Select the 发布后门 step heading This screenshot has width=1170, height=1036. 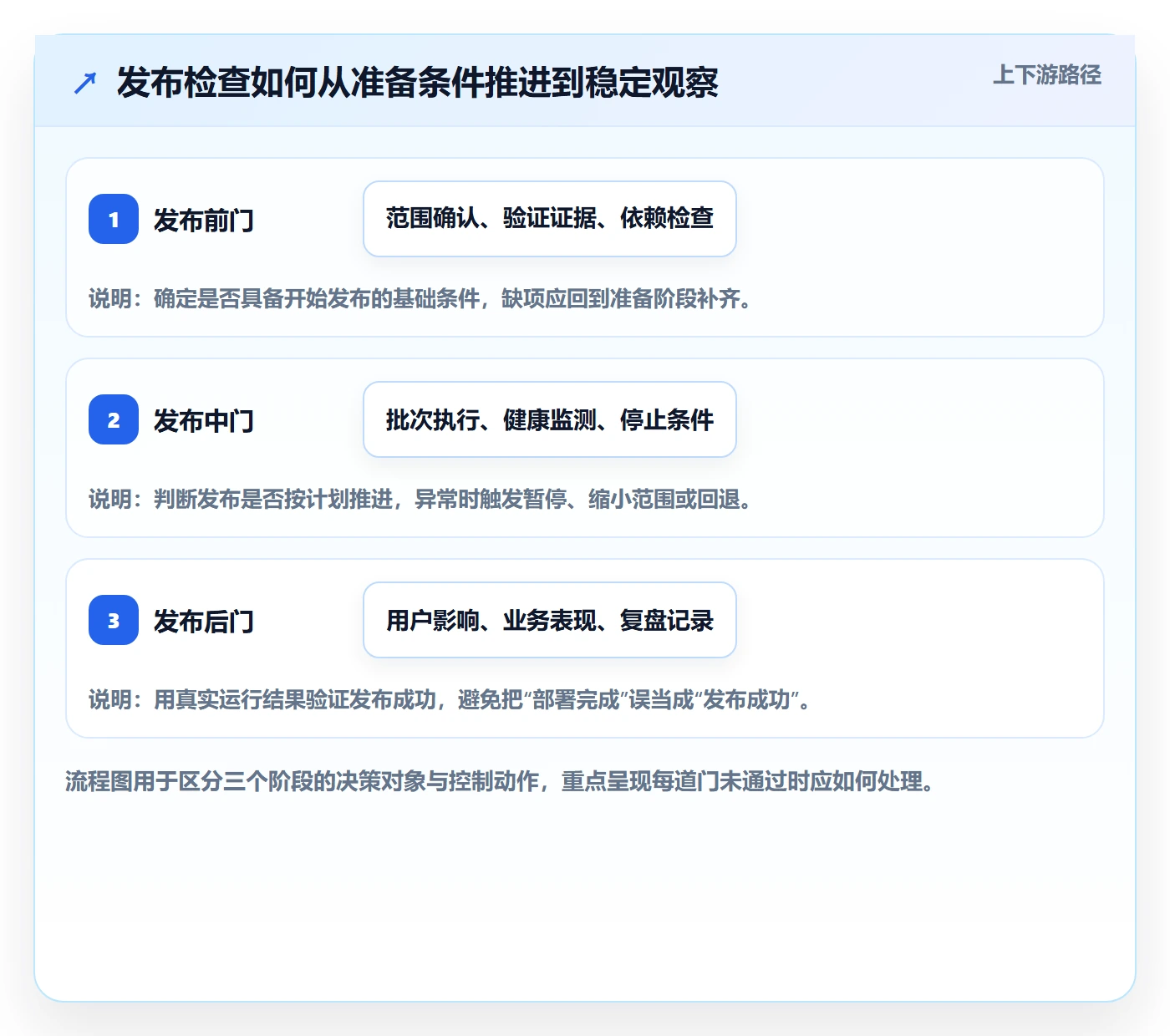(x=204, y=621)
